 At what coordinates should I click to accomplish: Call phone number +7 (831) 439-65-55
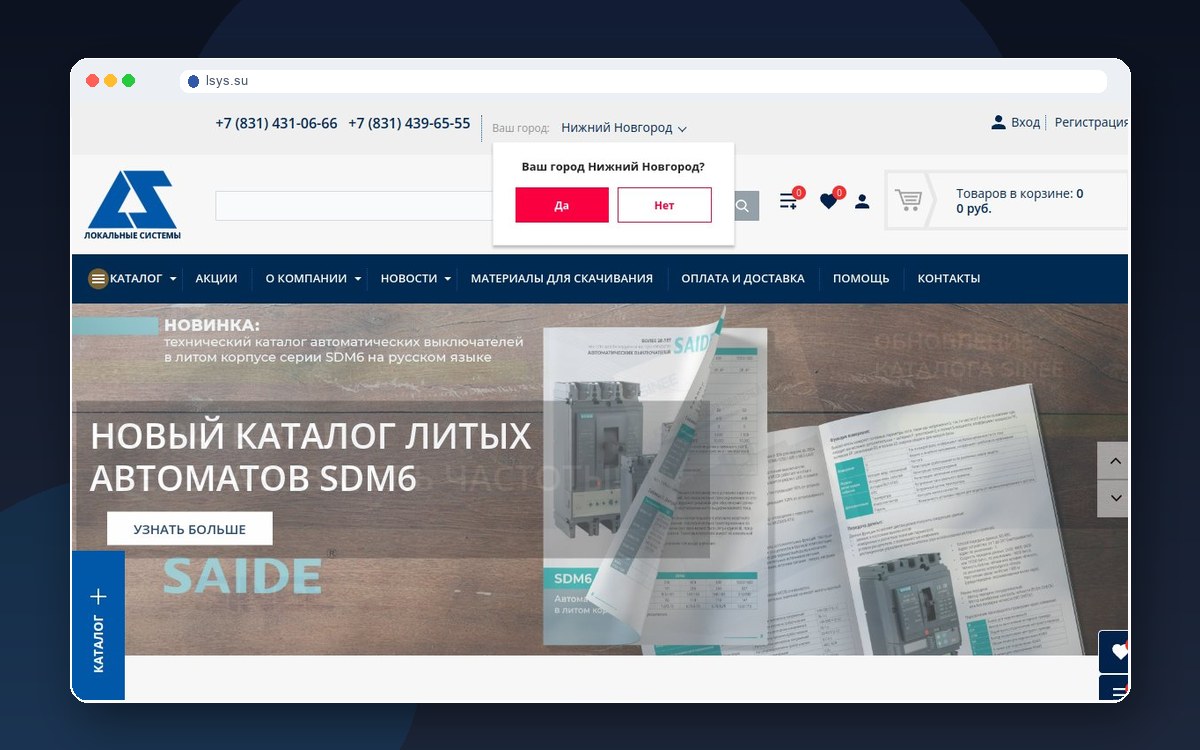pyautogui.click(x=409, y=124)
